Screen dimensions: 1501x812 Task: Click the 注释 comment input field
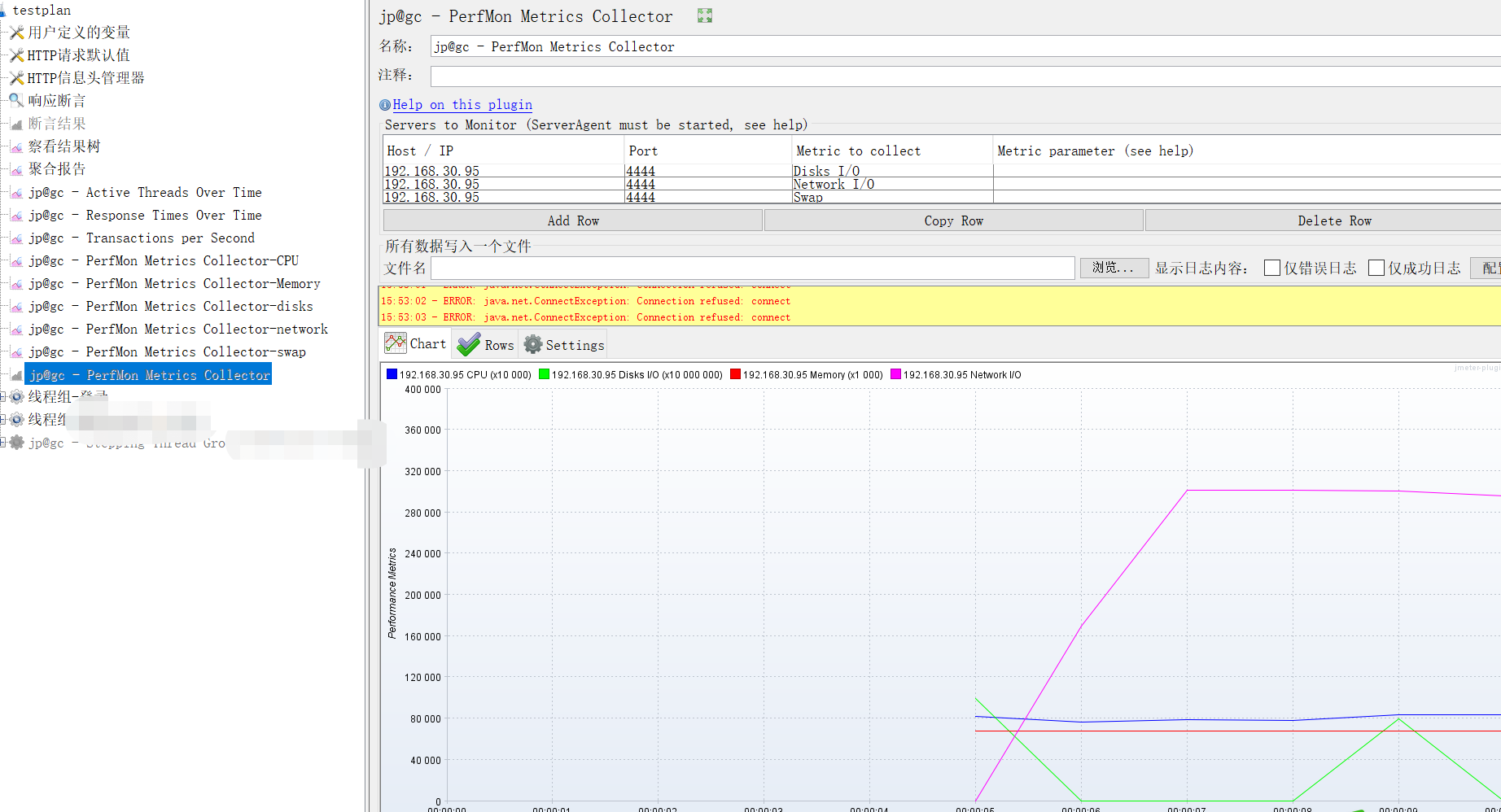(x=965, y=76)
